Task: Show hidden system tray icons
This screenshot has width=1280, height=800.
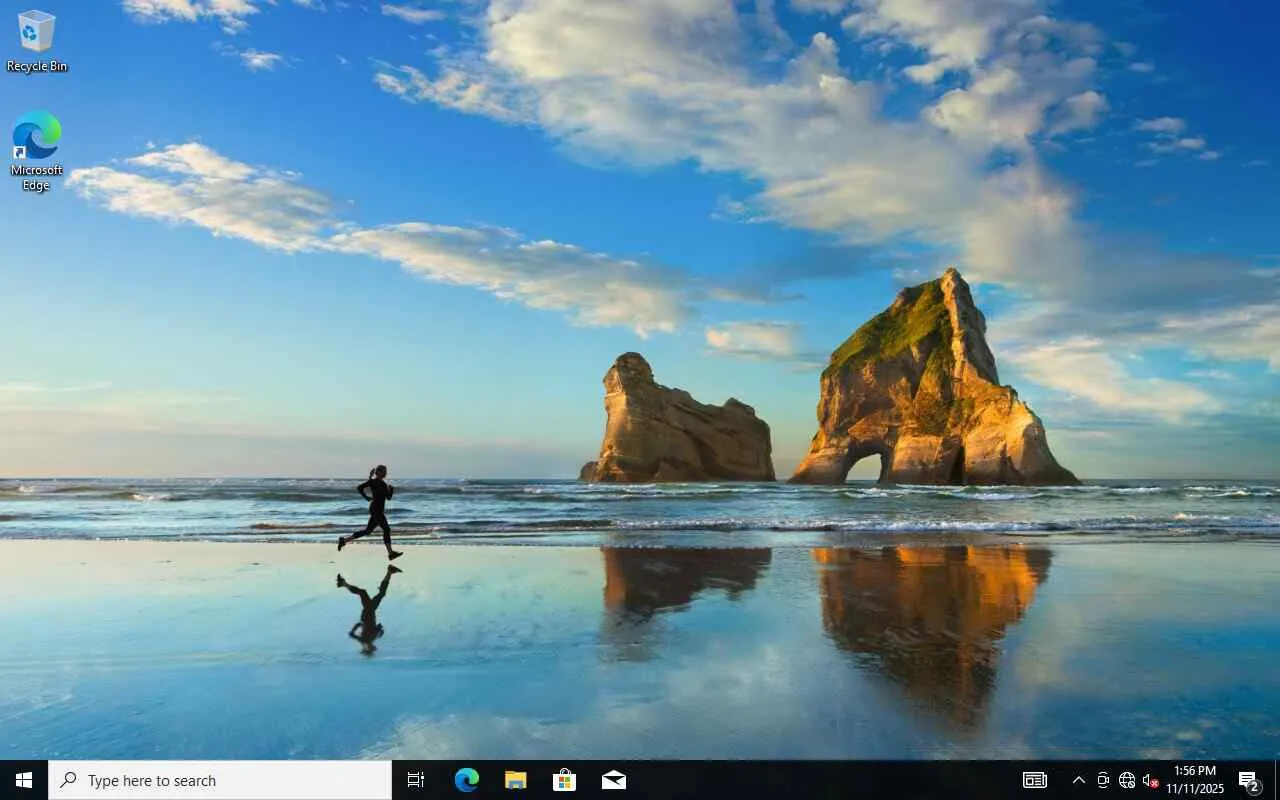Action: [x=1078, y=780]
